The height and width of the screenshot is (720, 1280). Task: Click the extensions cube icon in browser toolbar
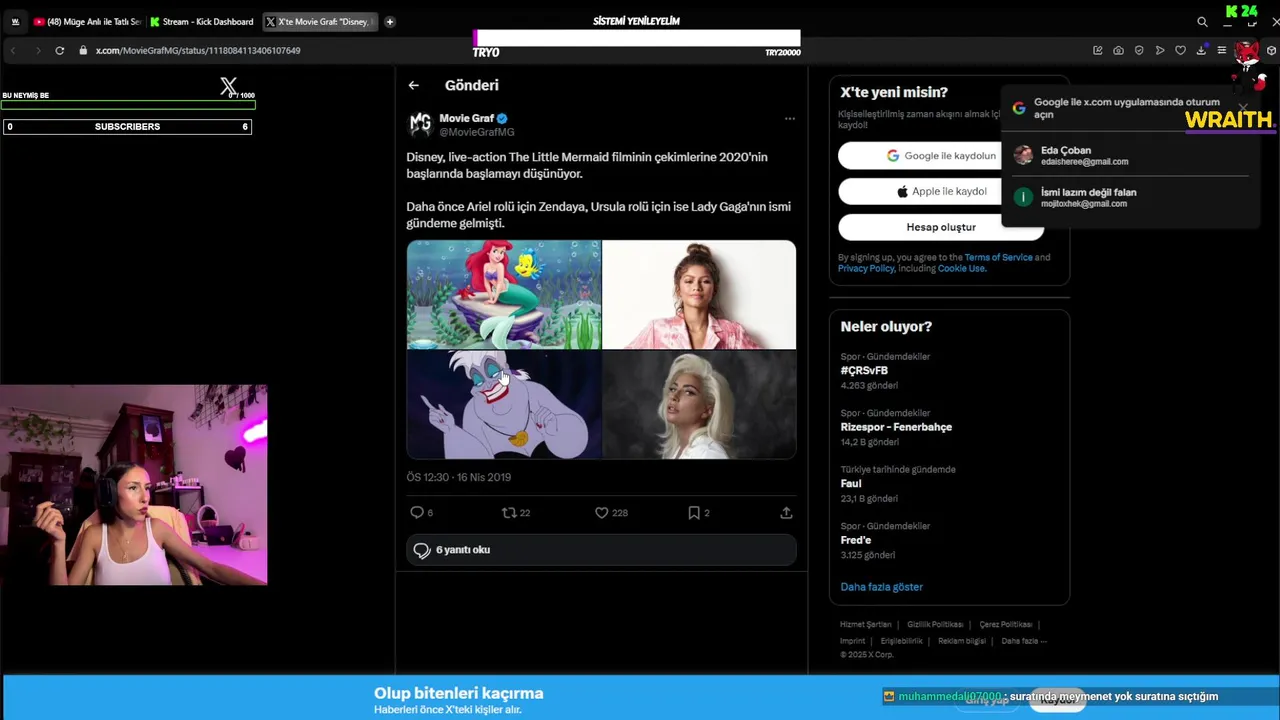point(1271,51)
